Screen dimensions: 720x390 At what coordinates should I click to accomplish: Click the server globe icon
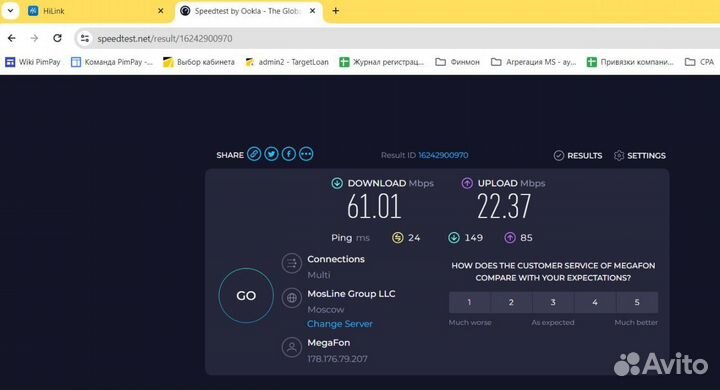coord(292,298)
